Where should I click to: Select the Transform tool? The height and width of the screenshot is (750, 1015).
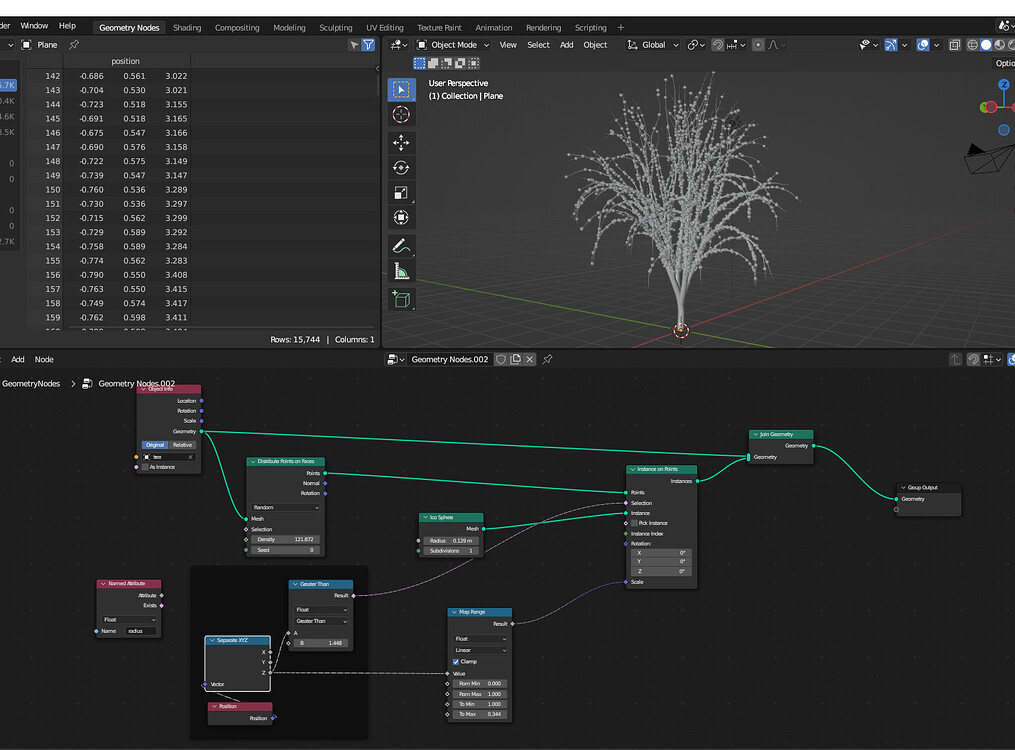click(401, 217)
